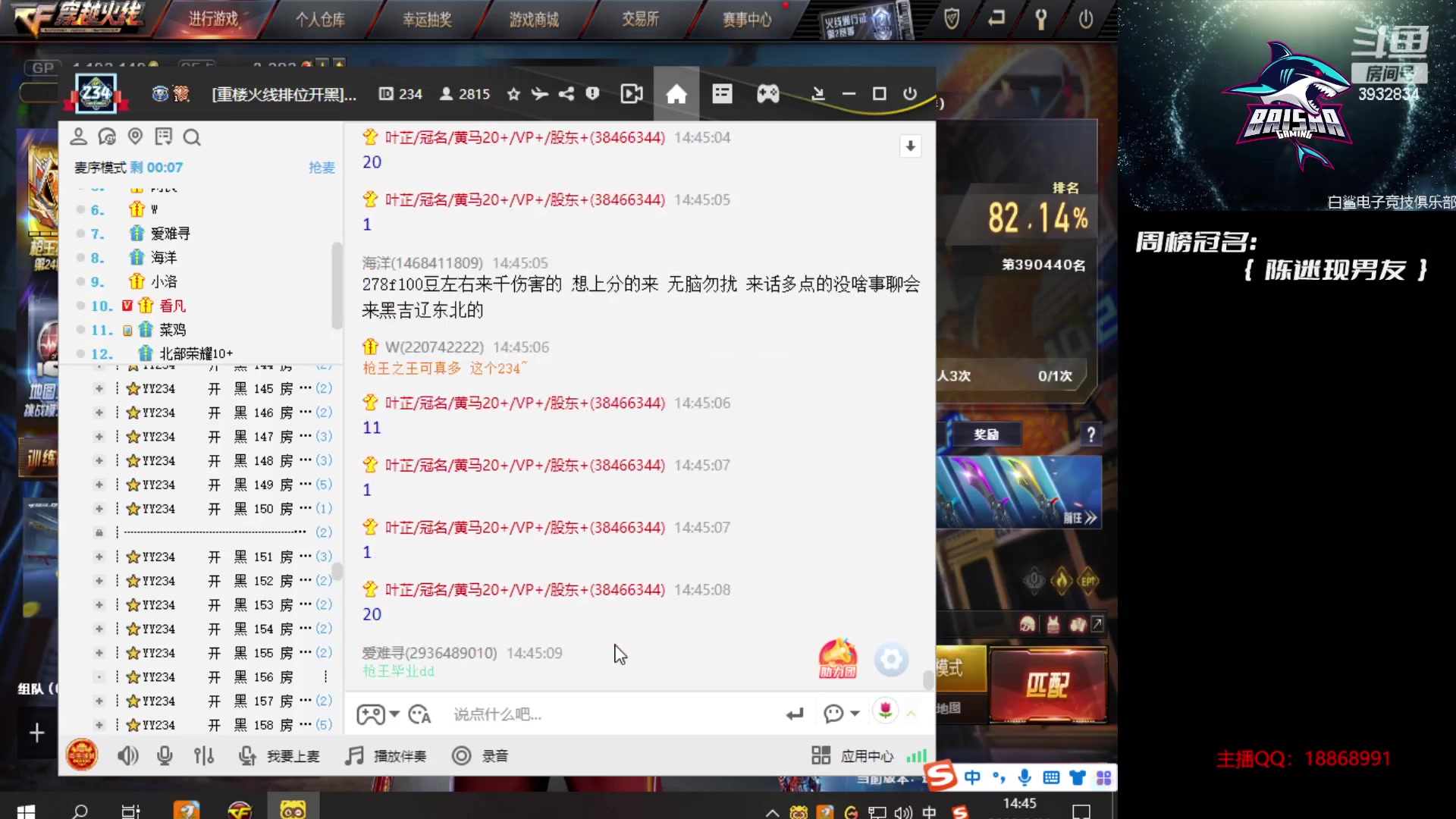This screenshot has height=819, width=1456.
Task: Click the location pin icon in sidebar
Action: [x=135, y=136]
